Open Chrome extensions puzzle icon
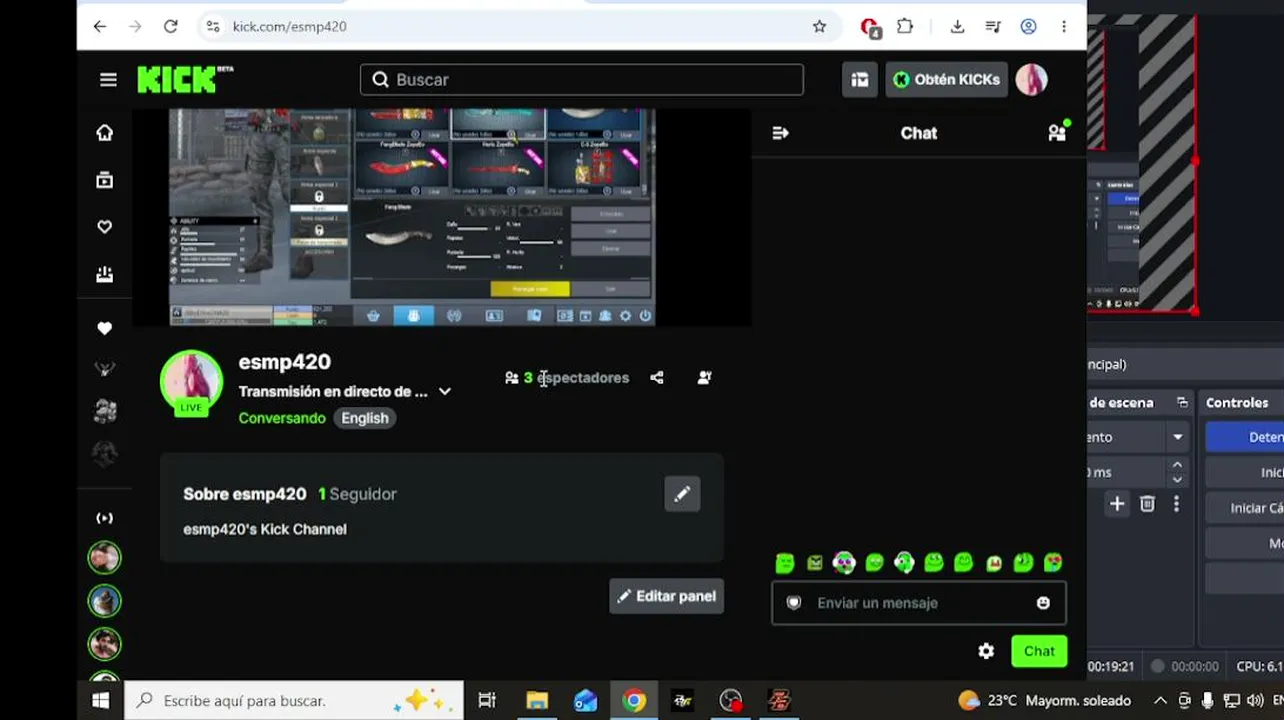This screenshot has height=720, width=1284. tap(905, 27)
